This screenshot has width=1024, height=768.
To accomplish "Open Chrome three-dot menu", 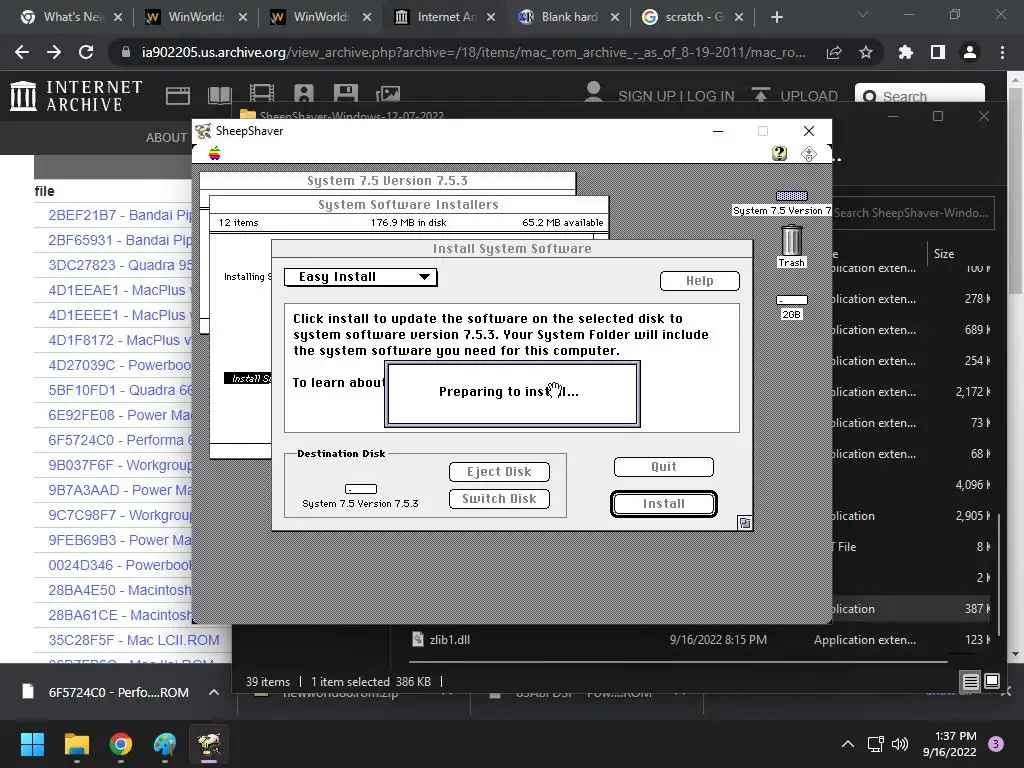I will click(x=1002, y=52).
